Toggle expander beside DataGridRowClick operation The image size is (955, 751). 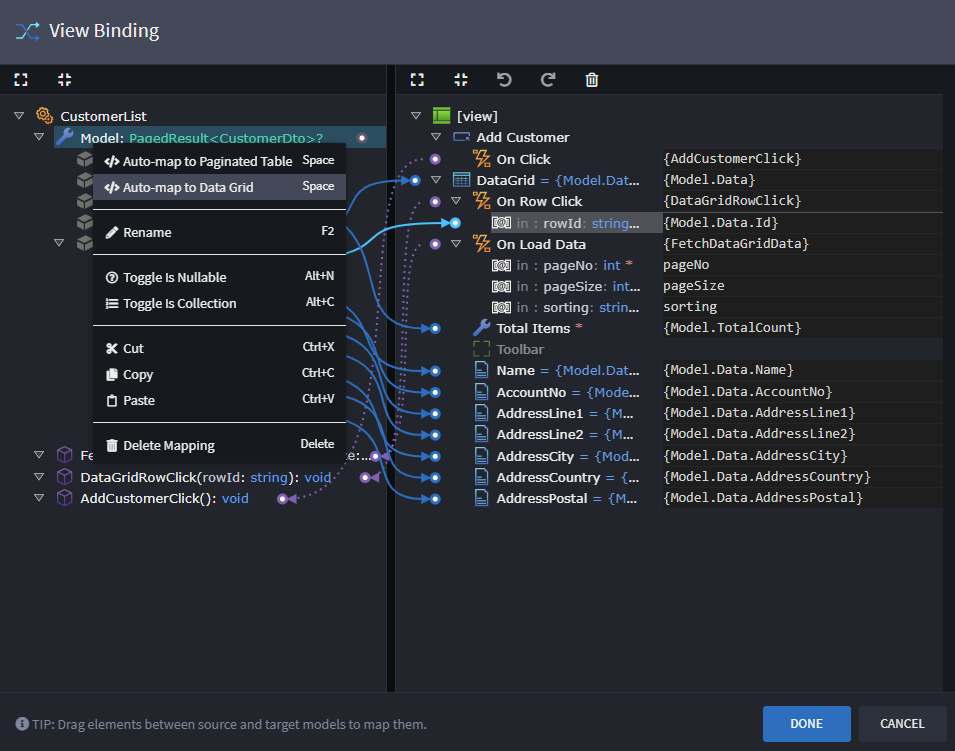[x=39, y=477]
